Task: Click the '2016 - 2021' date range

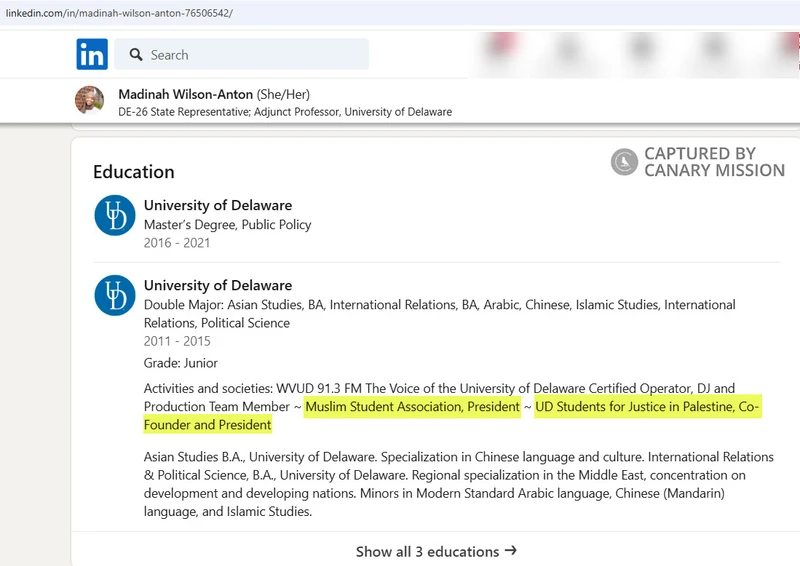Action: click(x=177, y=243)
